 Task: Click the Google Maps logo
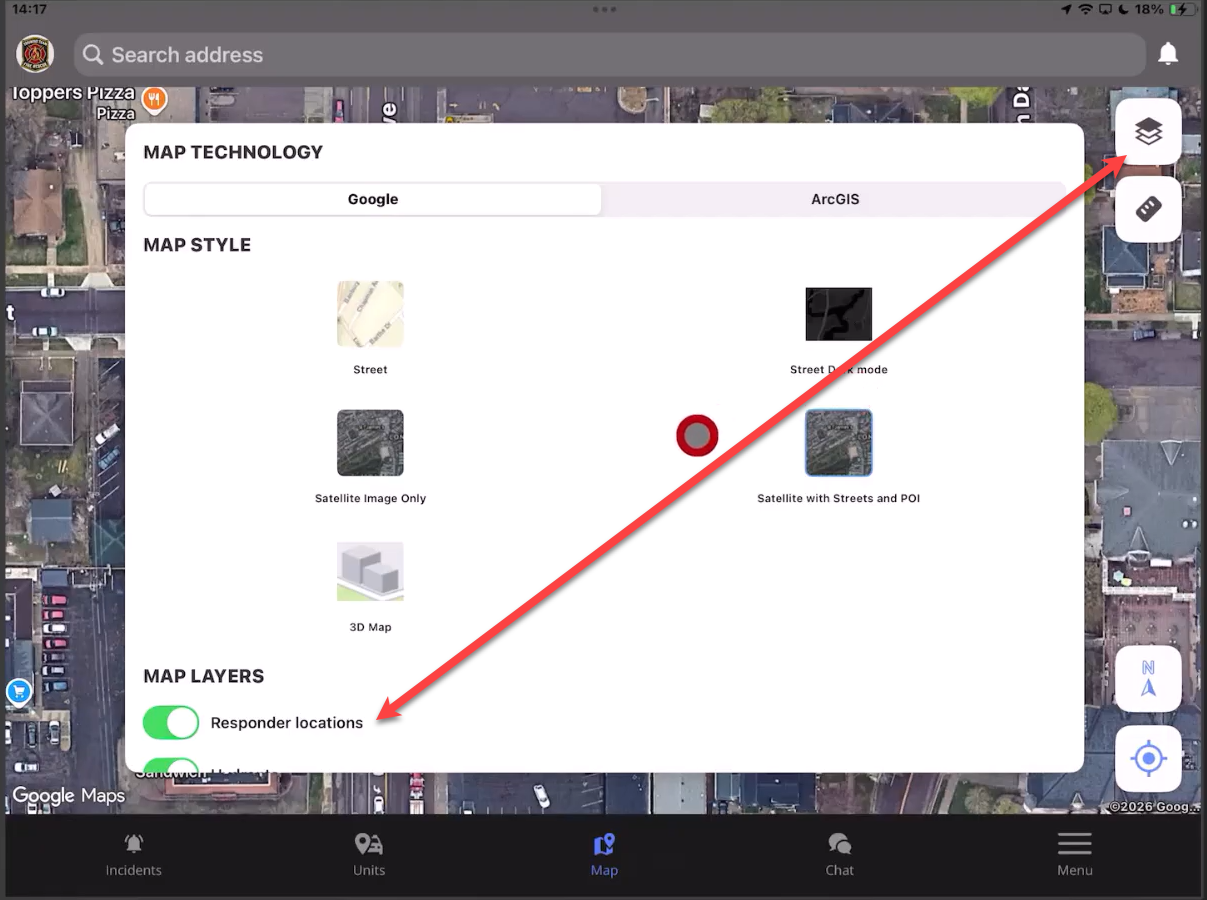coord(69,796)
